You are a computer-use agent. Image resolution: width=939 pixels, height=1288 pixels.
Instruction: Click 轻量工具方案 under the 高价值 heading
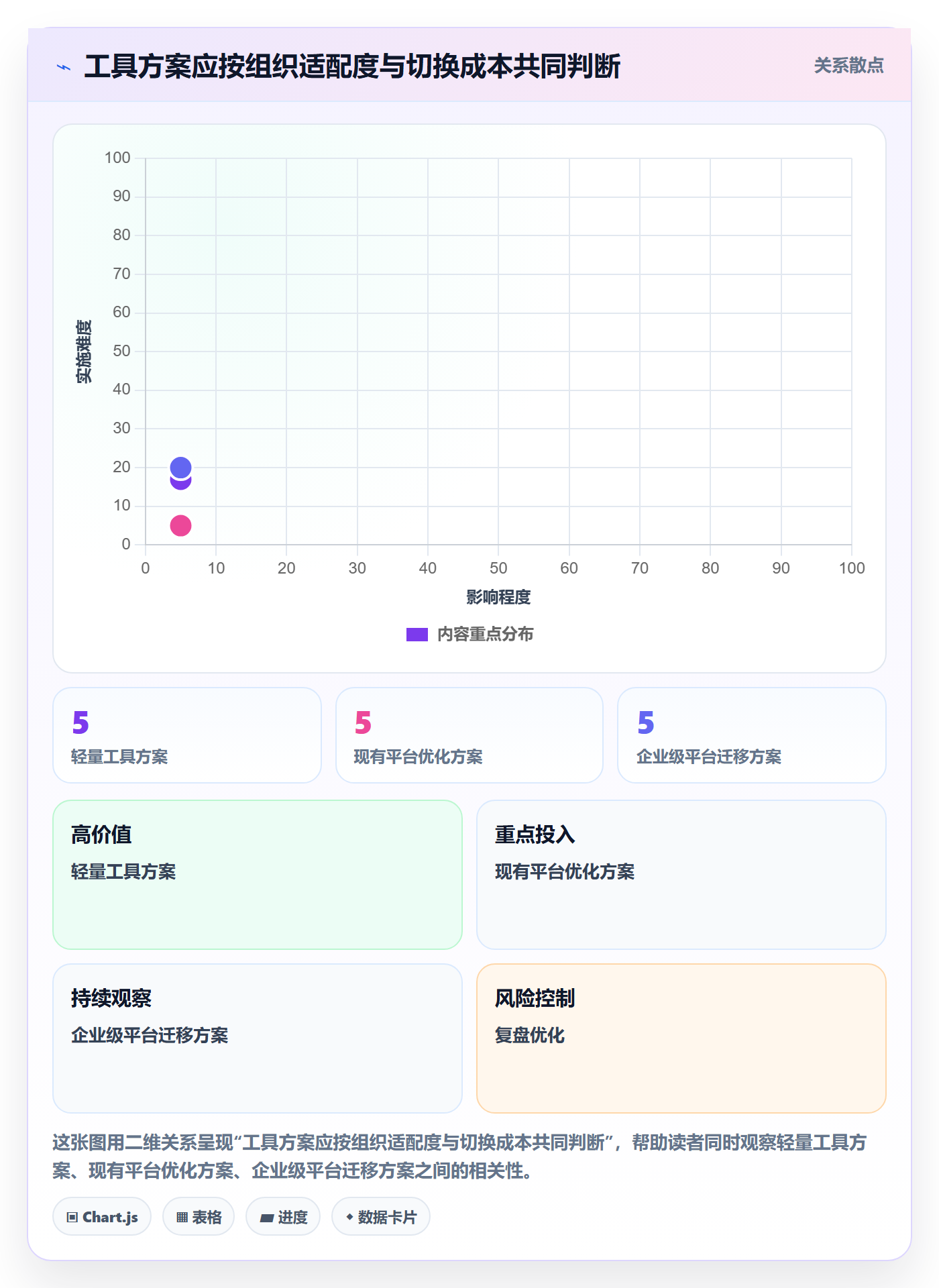[123, 871]
